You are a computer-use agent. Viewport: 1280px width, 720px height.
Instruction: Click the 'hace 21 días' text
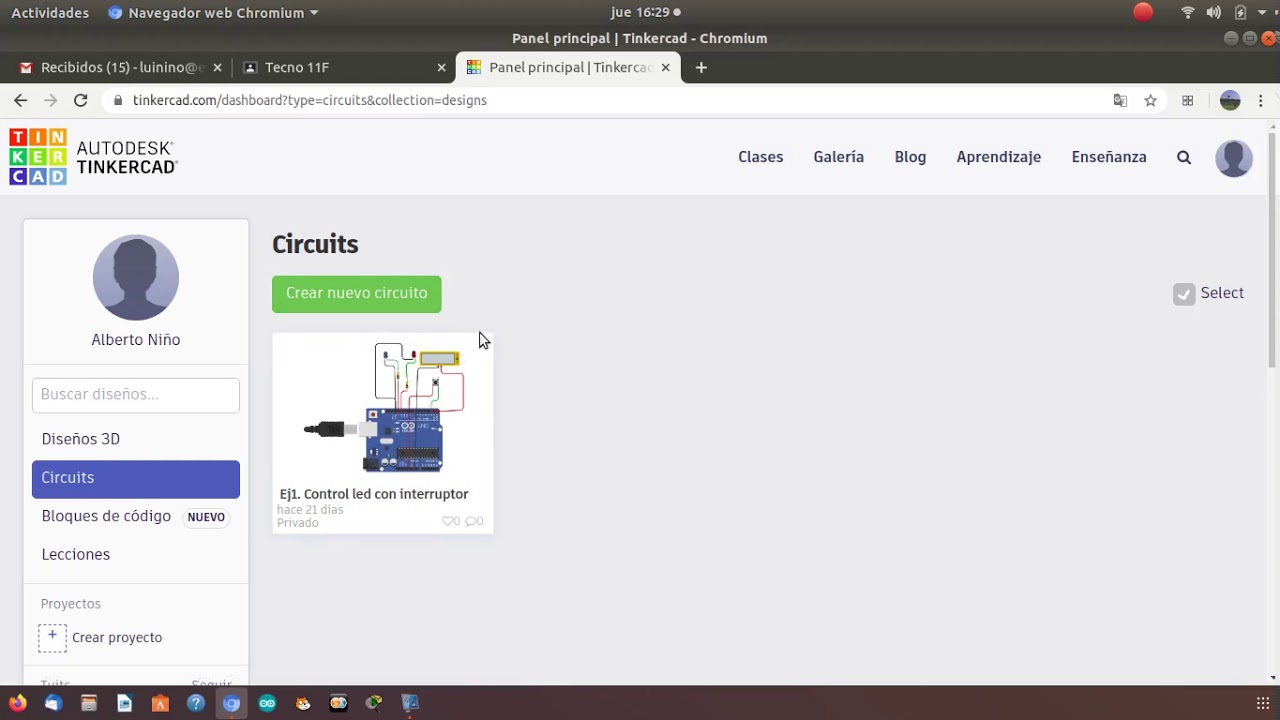click(x=310, y=510)
